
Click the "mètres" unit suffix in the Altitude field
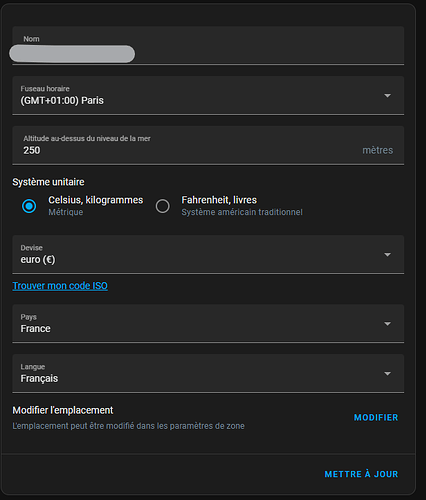click(x=378, y=150)
